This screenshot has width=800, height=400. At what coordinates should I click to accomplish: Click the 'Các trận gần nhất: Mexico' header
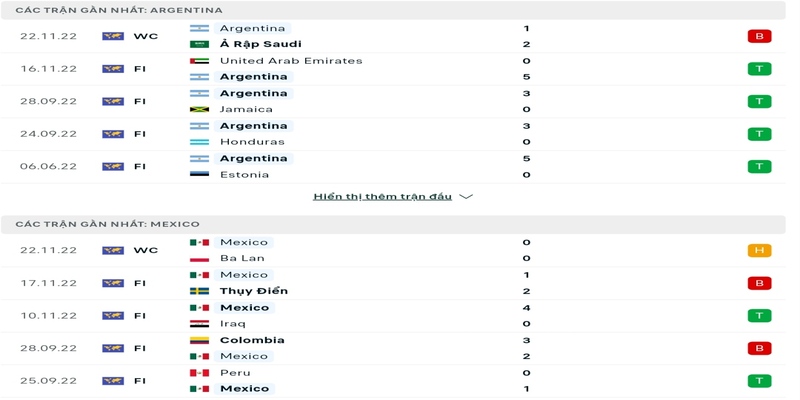tap(108, 224)
